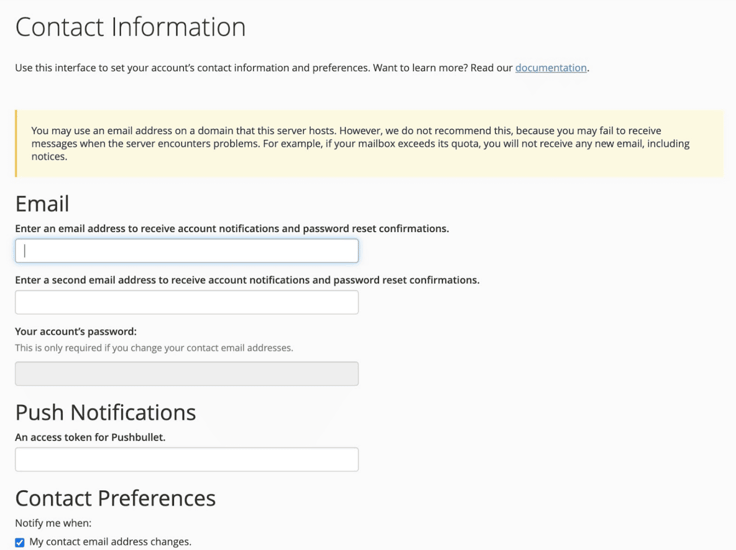Image resolution: width=736 pixels, height=550 pixels.
Task: Click the 'Email' section heading
Action: point(42,204)
